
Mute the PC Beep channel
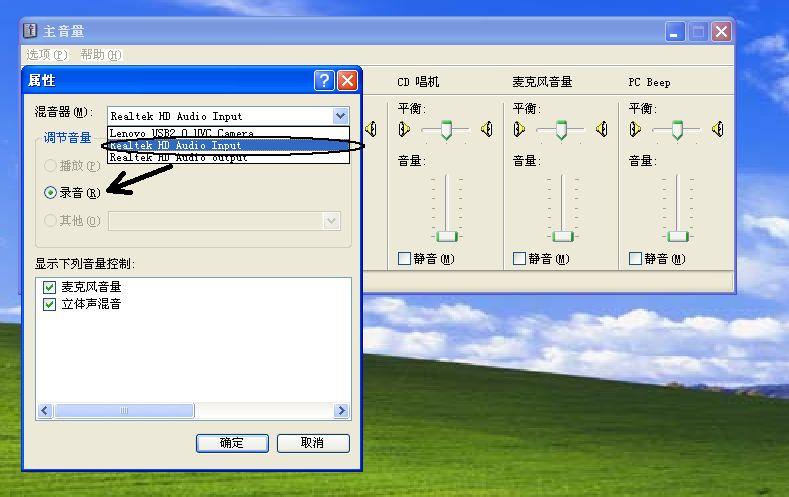[x=636, y=259]
